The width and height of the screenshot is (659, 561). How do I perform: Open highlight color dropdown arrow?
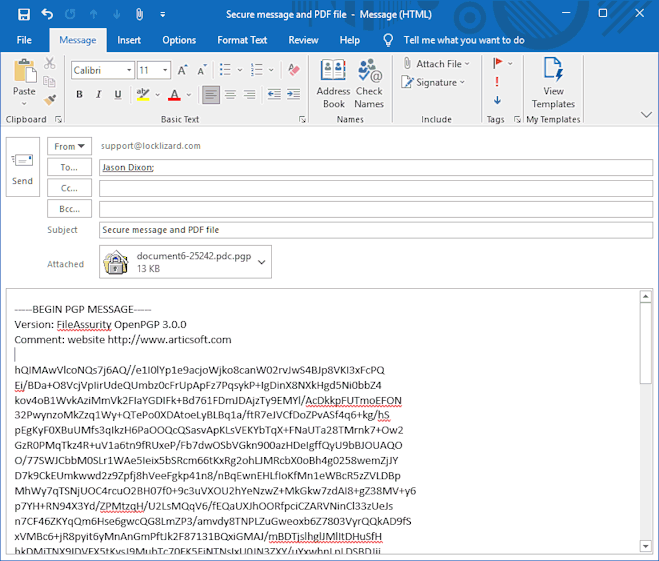coord(158,95)
